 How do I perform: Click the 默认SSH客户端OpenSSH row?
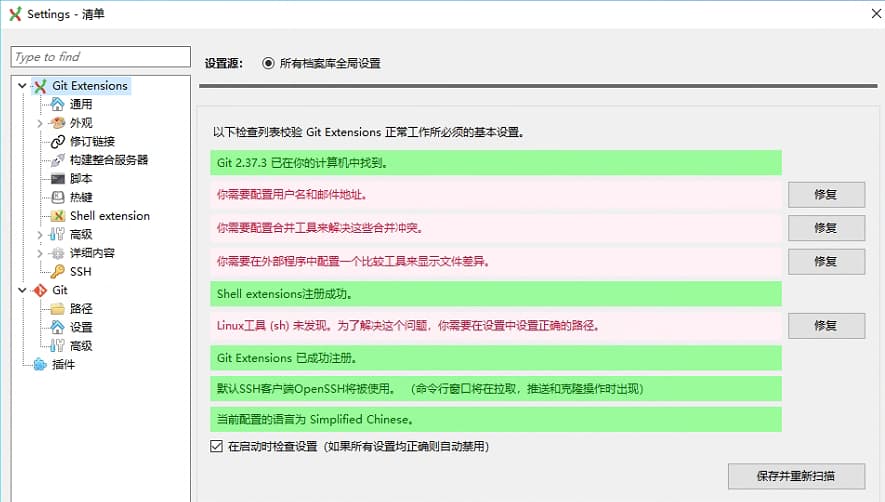tap(496, 388)
